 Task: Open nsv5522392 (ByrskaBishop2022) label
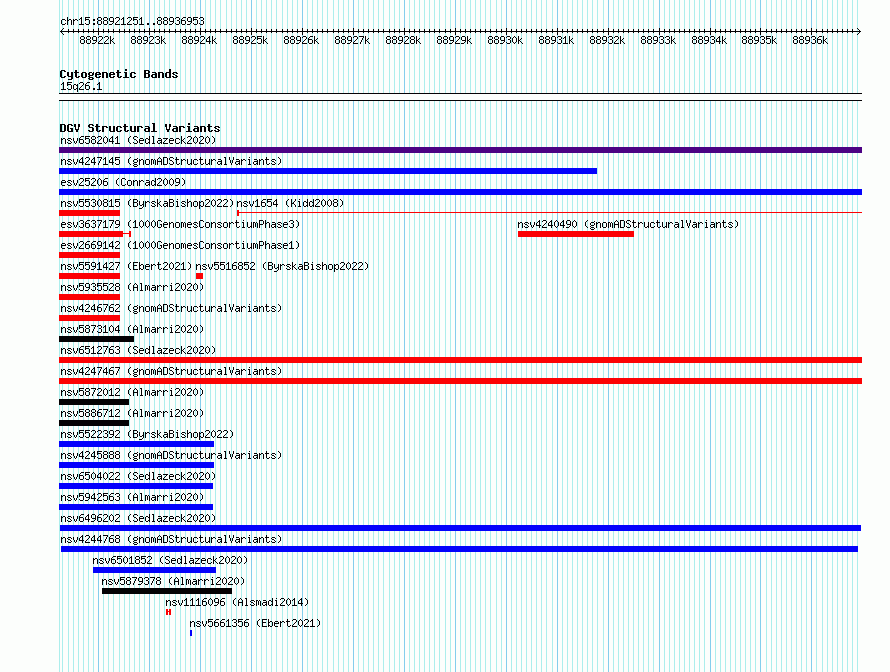[147, 434]
